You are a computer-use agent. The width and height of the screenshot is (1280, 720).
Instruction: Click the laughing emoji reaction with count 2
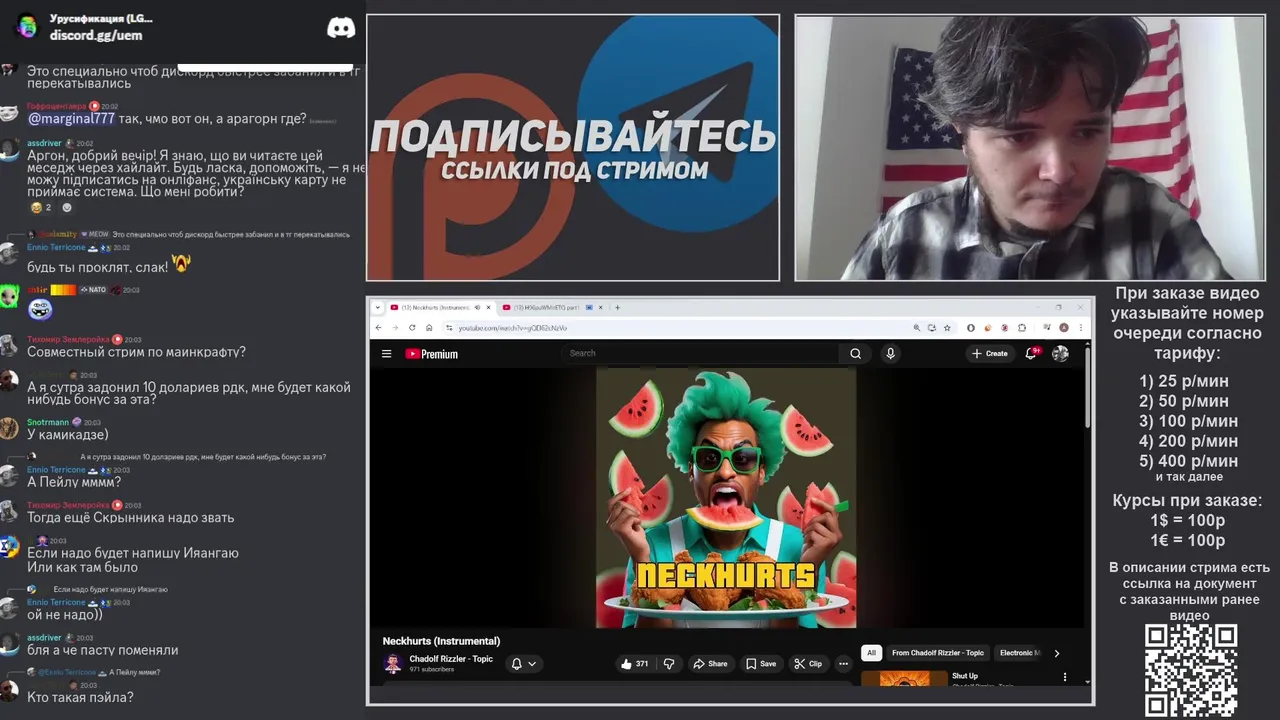click(x=42, y=208)
